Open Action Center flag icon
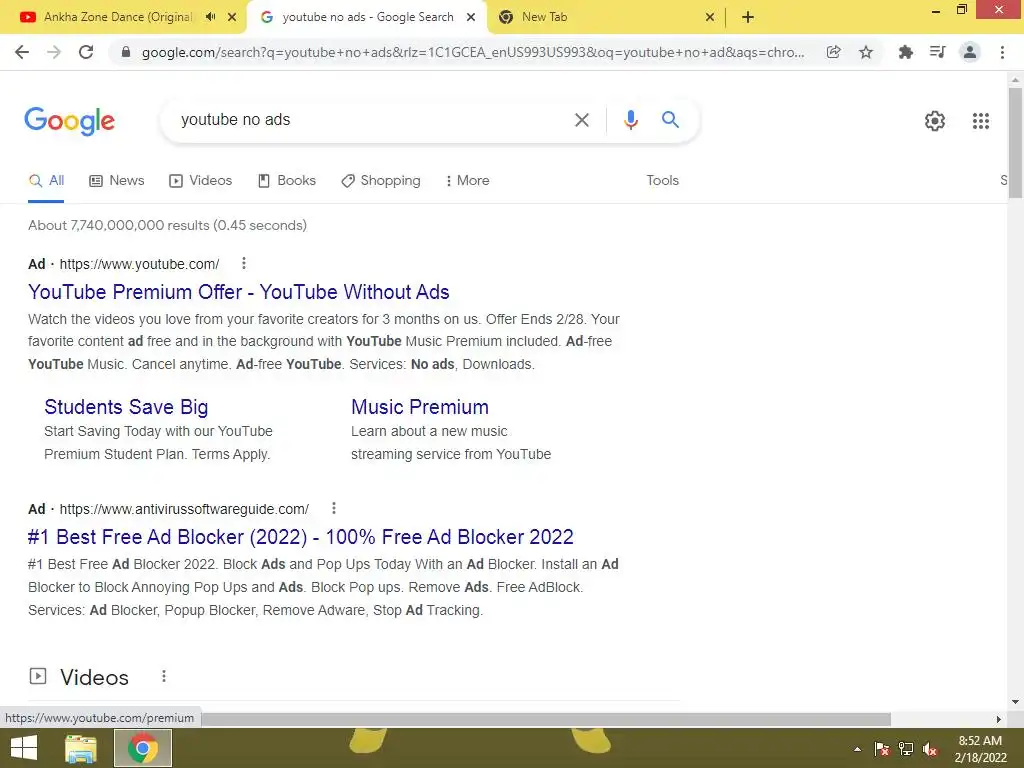Screen dimensions: 1024x768 pos(882,749)
